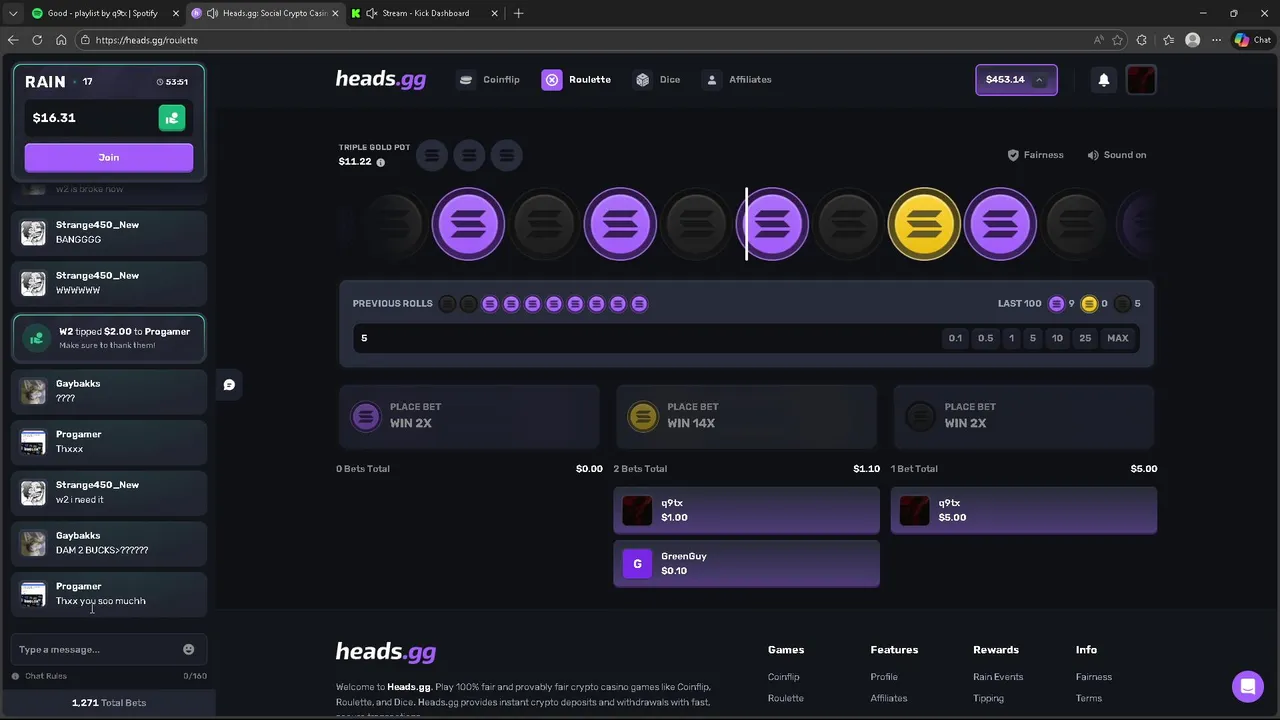The width and height of the screenshot is (1280, 720).
Task: Add page to favorites star
Action: [1117, 40]
